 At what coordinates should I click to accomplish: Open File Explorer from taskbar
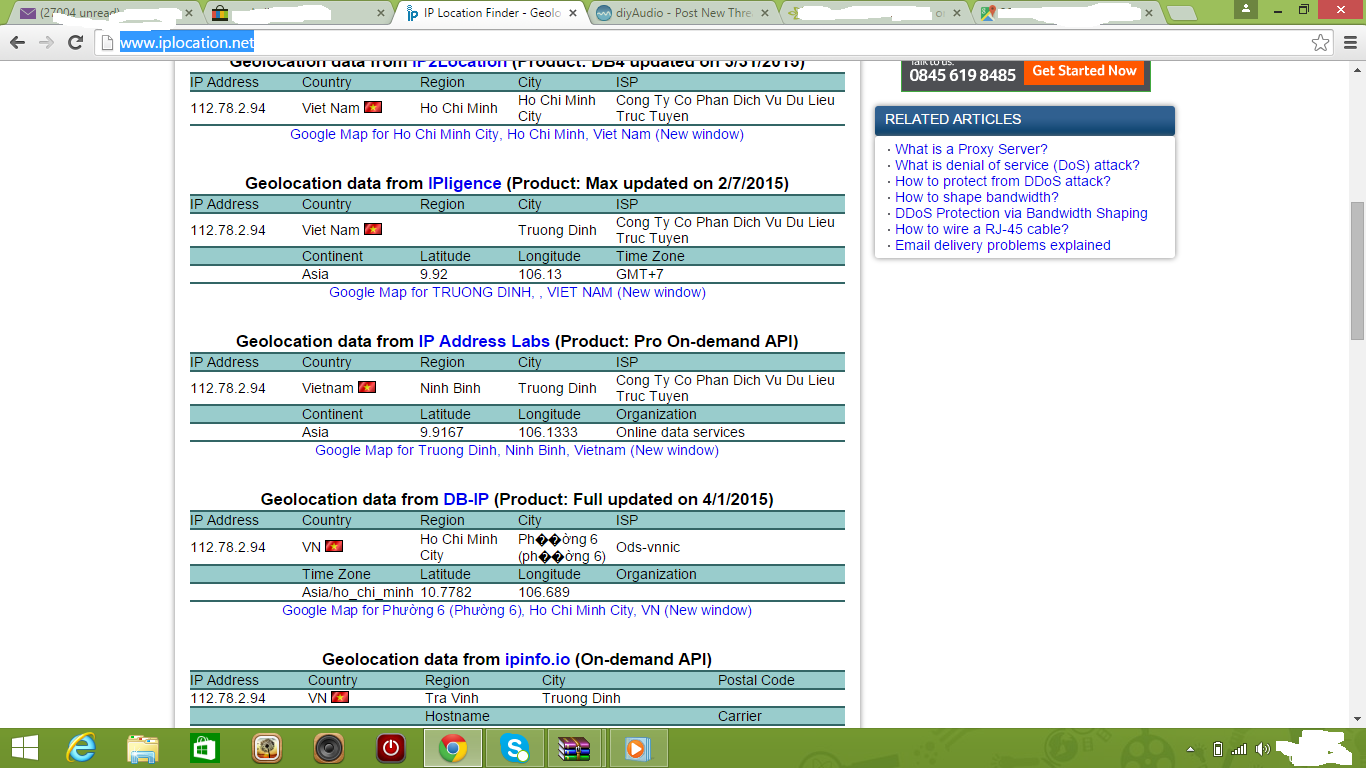tap(143, 748)
